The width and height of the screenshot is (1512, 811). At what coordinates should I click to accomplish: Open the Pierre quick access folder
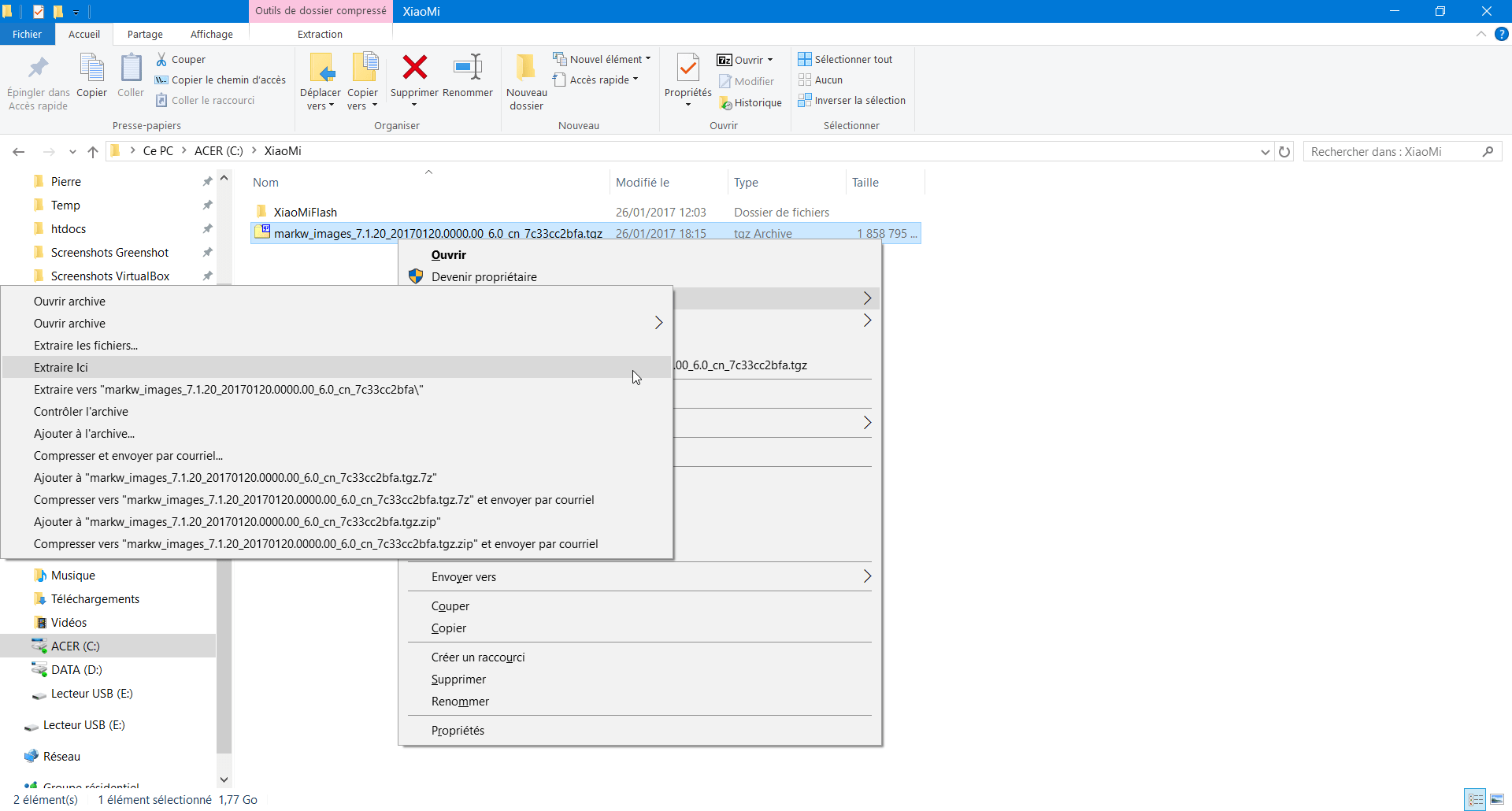click(65, 181)
